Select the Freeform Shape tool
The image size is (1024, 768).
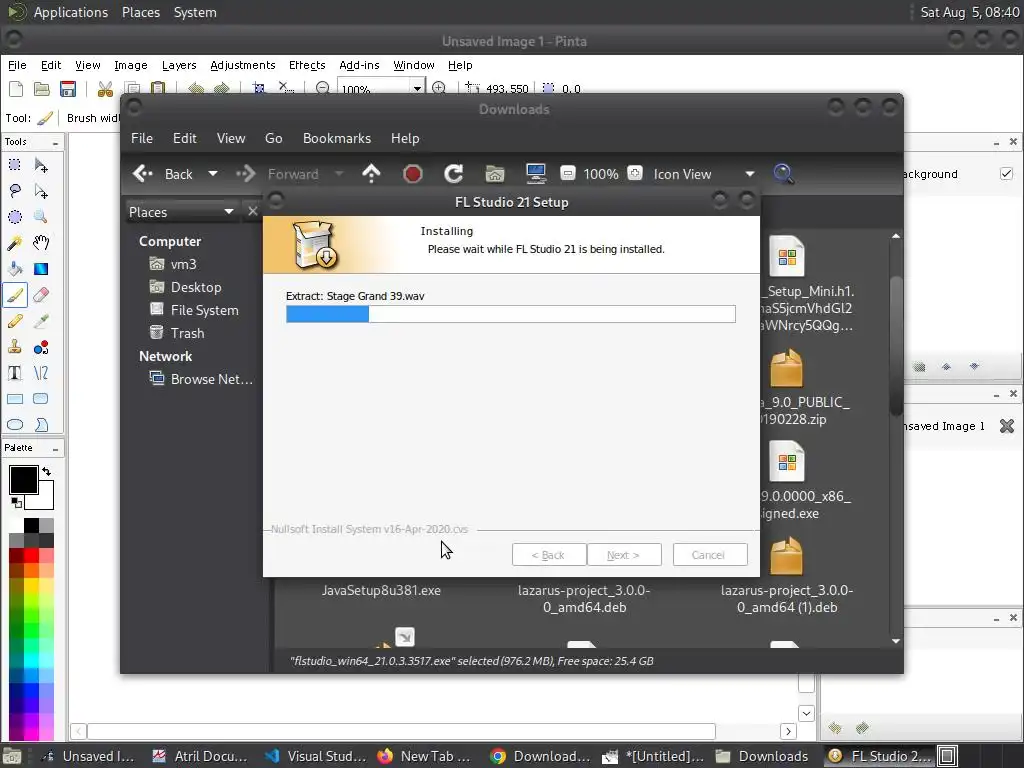click(41, 424)
